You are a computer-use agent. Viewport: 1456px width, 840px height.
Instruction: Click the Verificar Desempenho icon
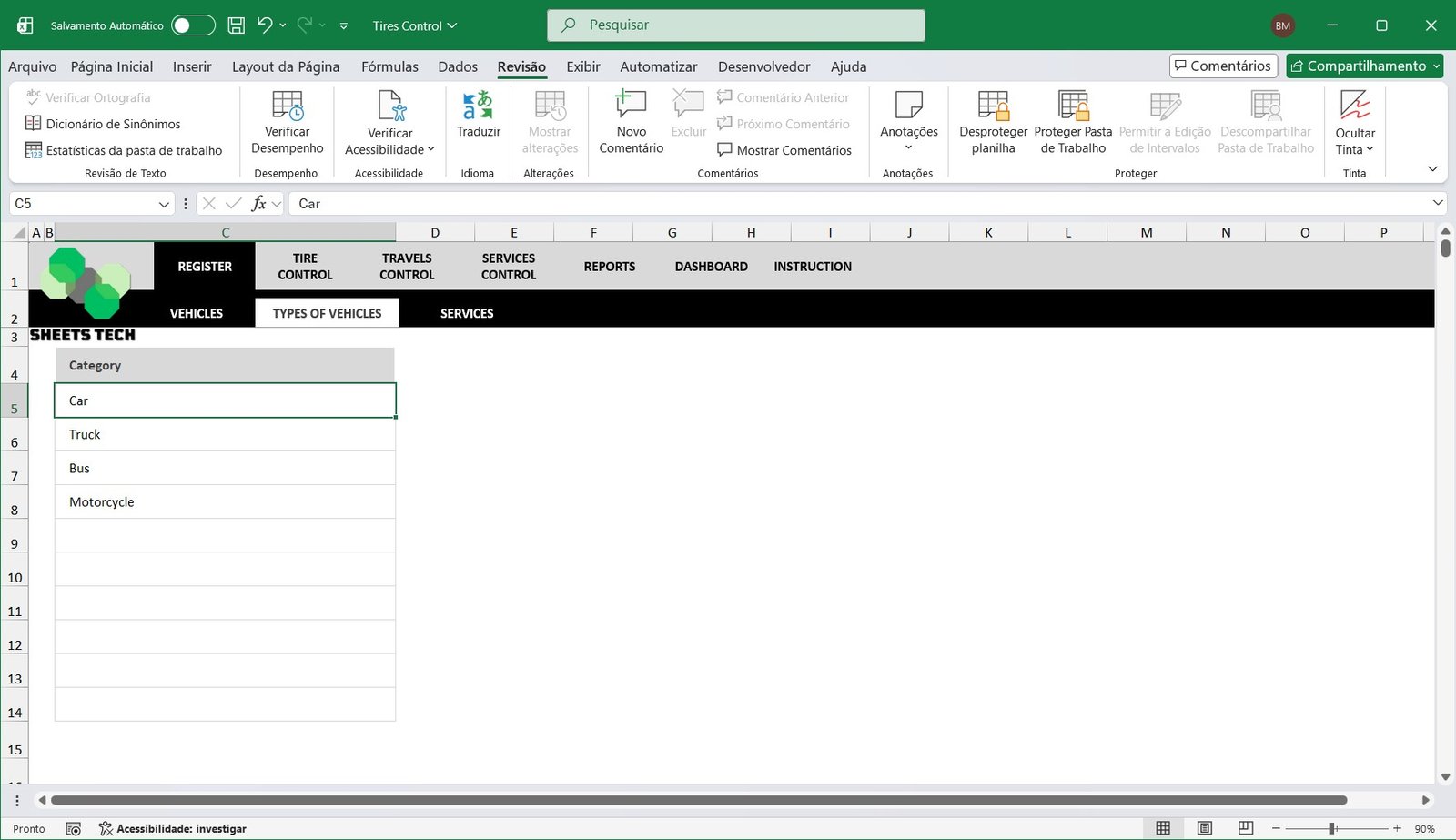point(288,106)
